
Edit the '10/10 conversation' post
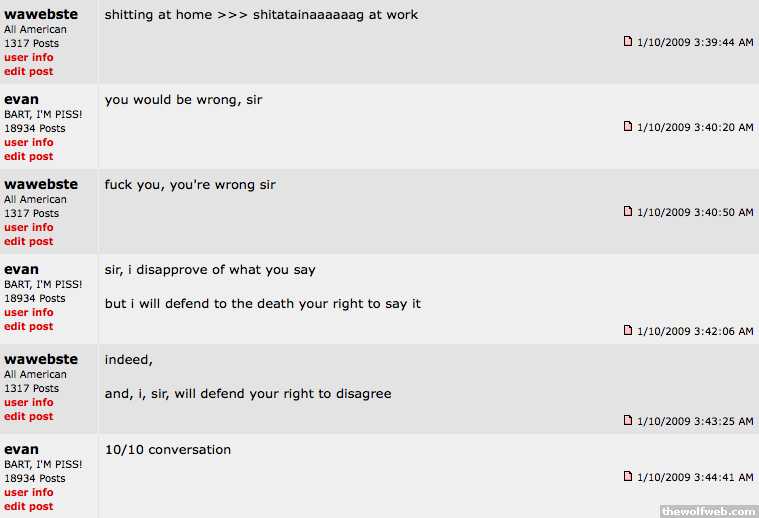click(29, 506)
